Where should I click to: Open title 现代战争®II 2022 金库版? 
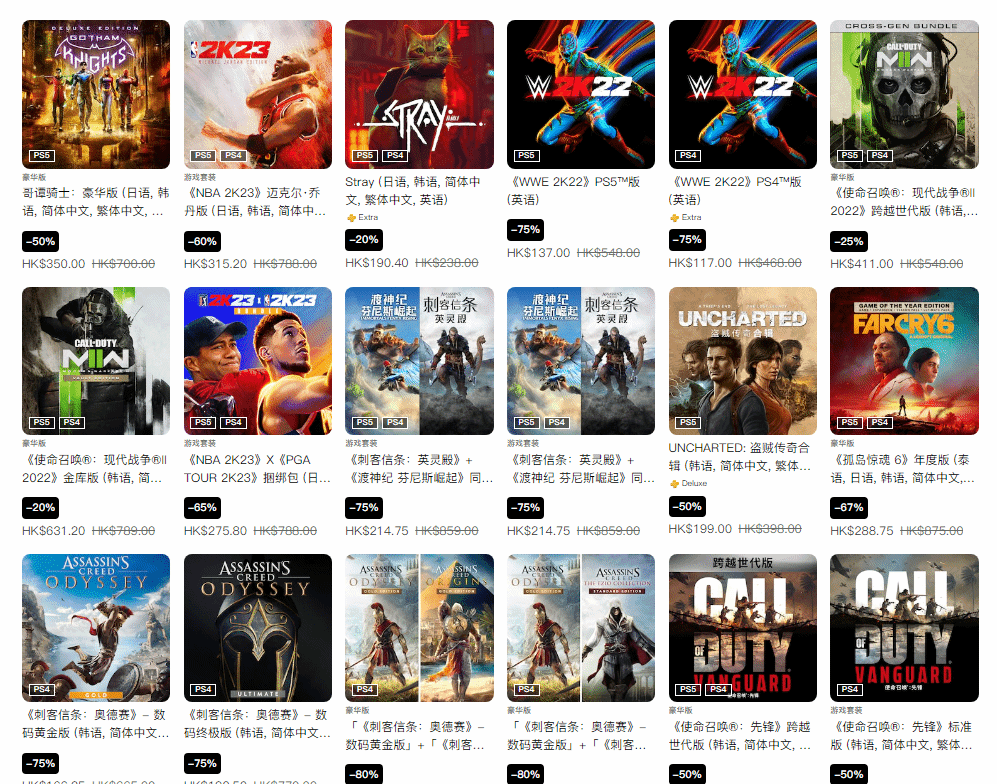click(95, 469)
